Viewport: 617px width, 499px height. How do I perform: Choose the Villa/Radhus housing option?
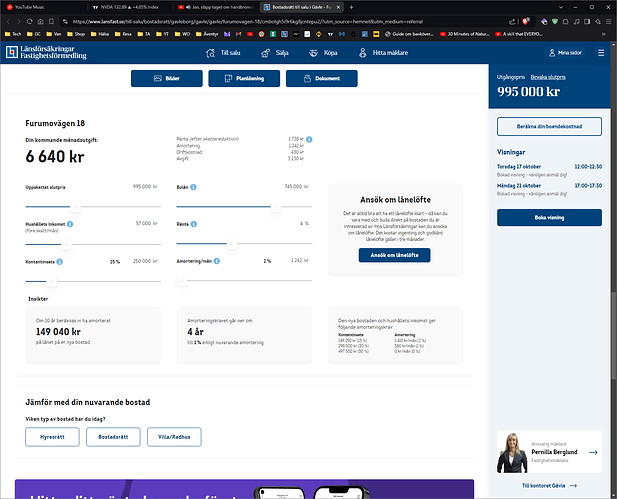(174, 437)
